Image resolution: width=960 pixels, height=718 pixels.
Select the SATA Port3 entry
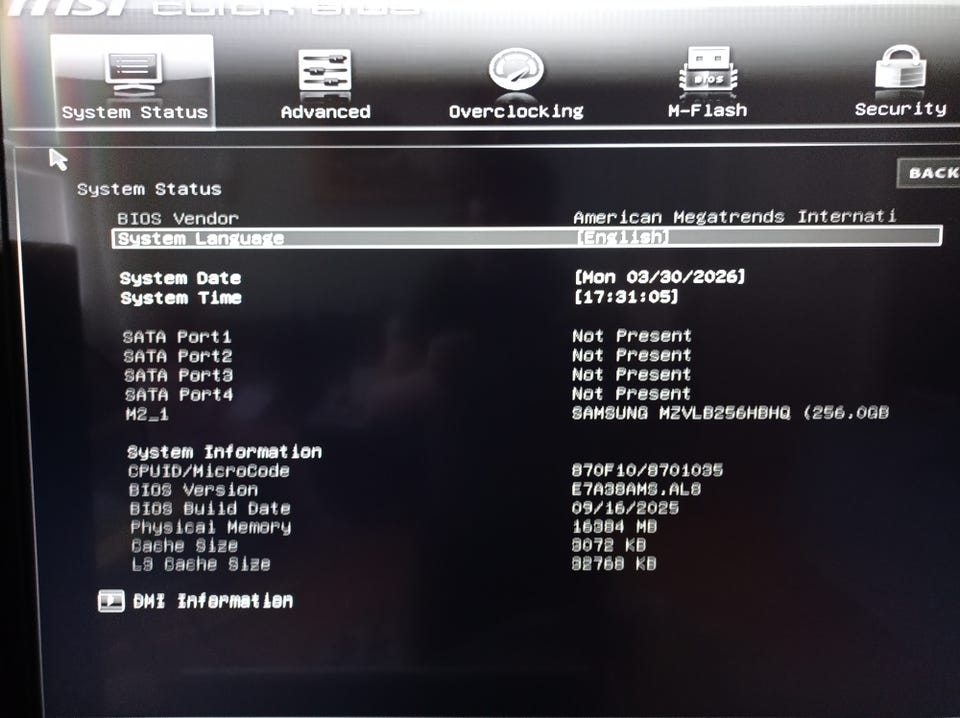coord(178,375)
